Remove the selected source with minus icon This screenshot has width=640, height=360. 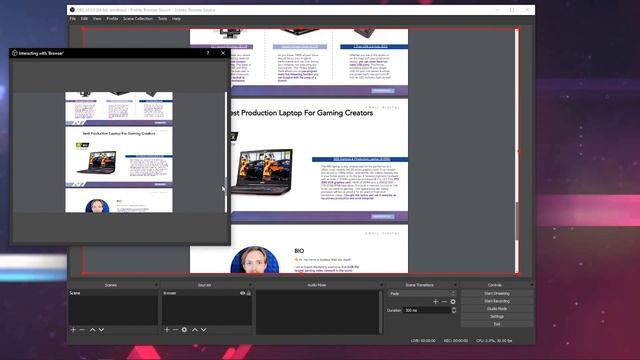pyautogui.click(x=176, y=330)
